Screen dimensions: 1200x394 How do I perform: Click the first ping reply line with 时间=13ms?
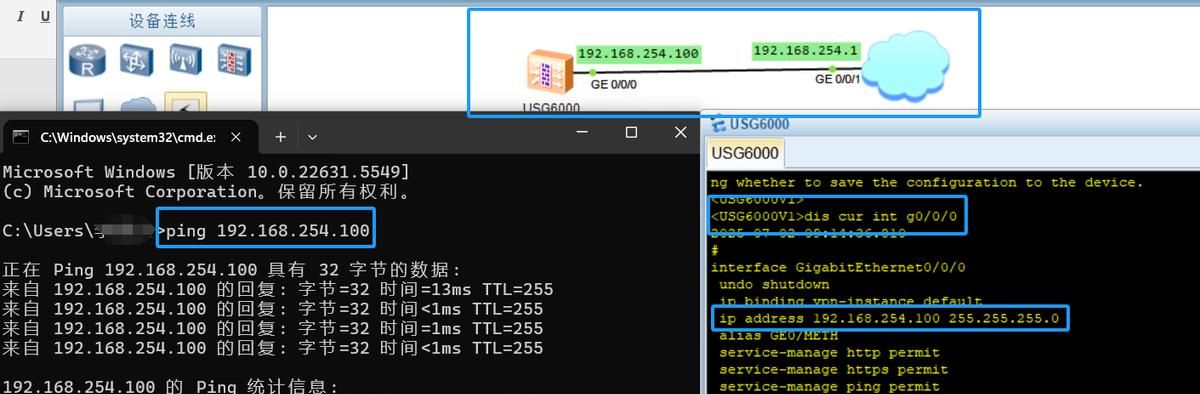point(278,290)
